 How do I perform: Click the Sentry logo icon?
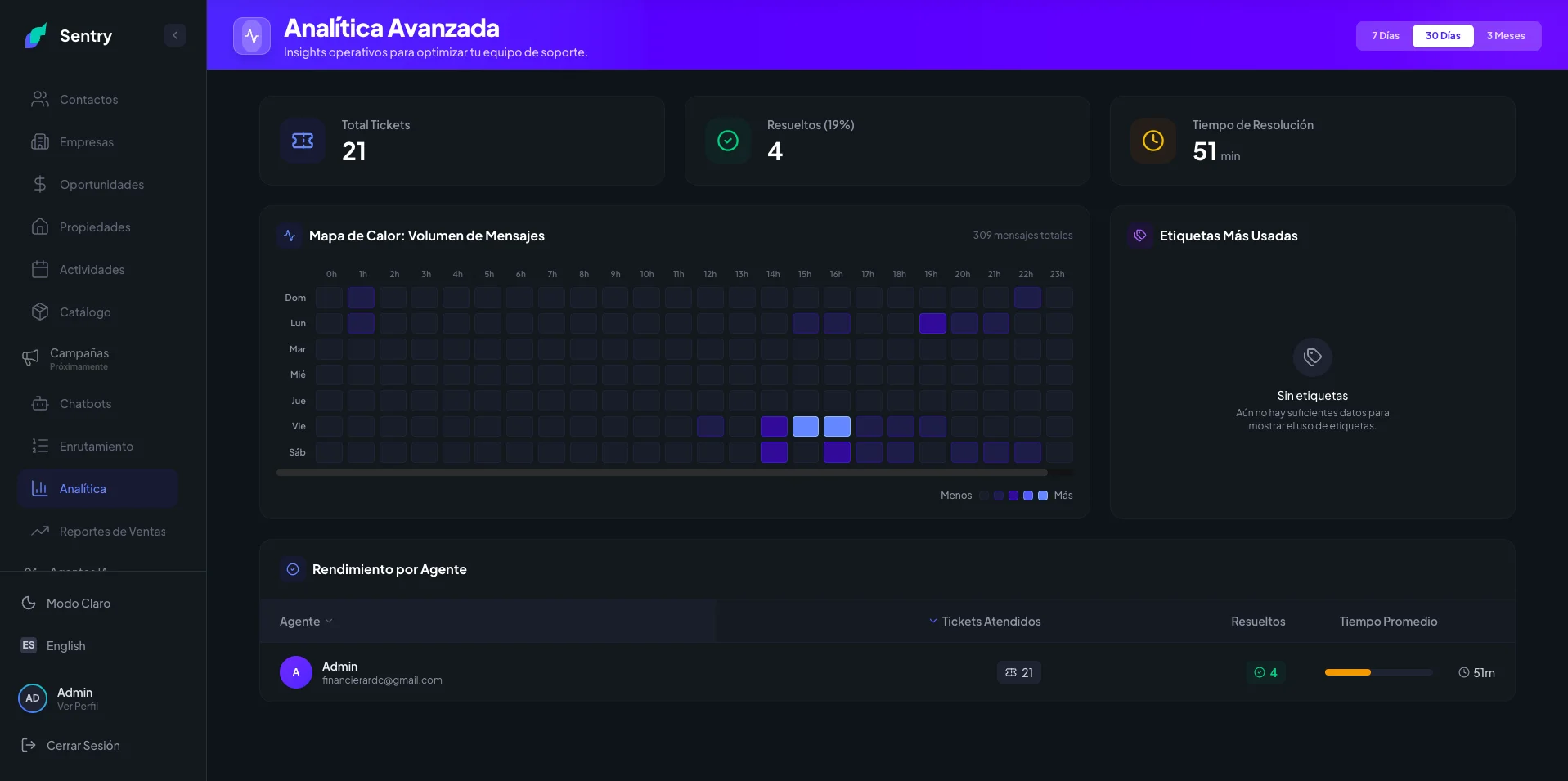(x=36, y=35)
